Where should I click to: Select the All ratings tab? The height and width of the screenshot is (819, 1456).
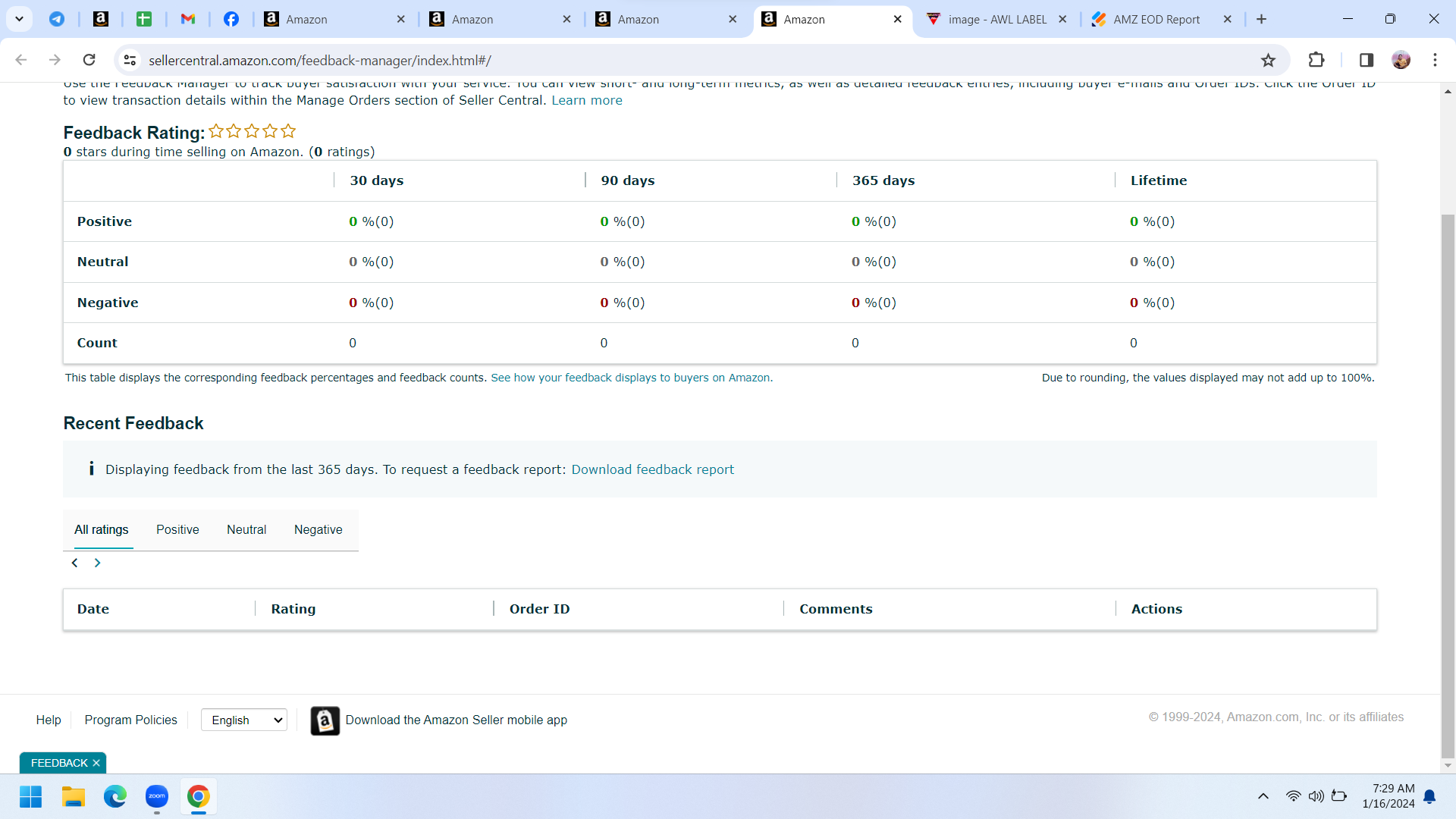click(102, 529)
